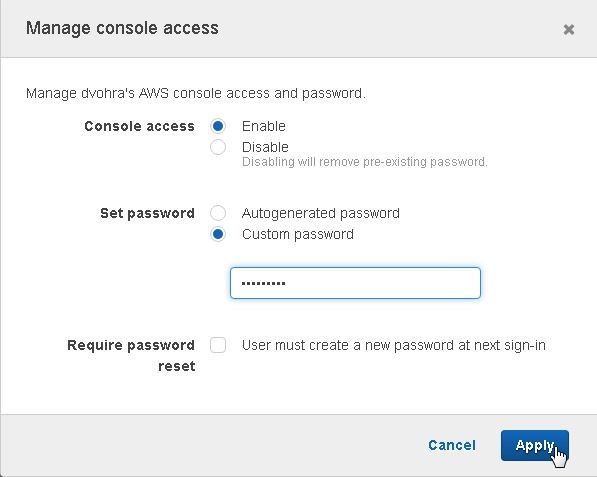Viewport: 597px width, 477px height.
Task: Click the 'Set password' field label
Action: [147, 213]
